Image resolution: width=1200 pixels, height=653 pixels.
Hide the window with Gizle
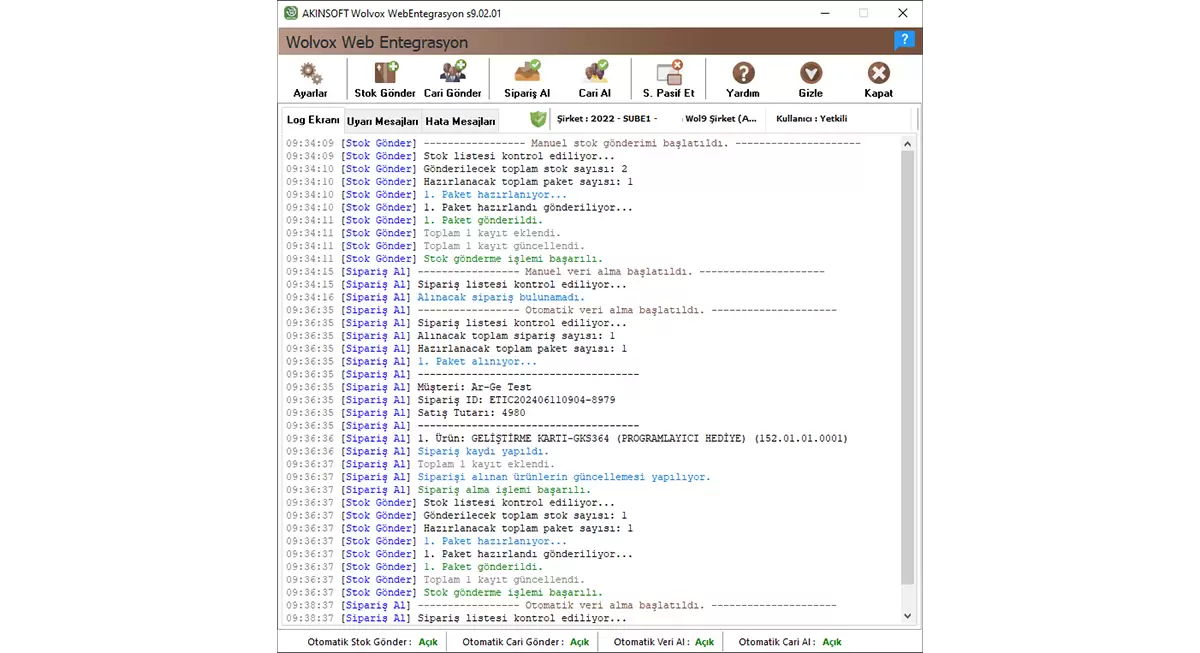(811, 74)
